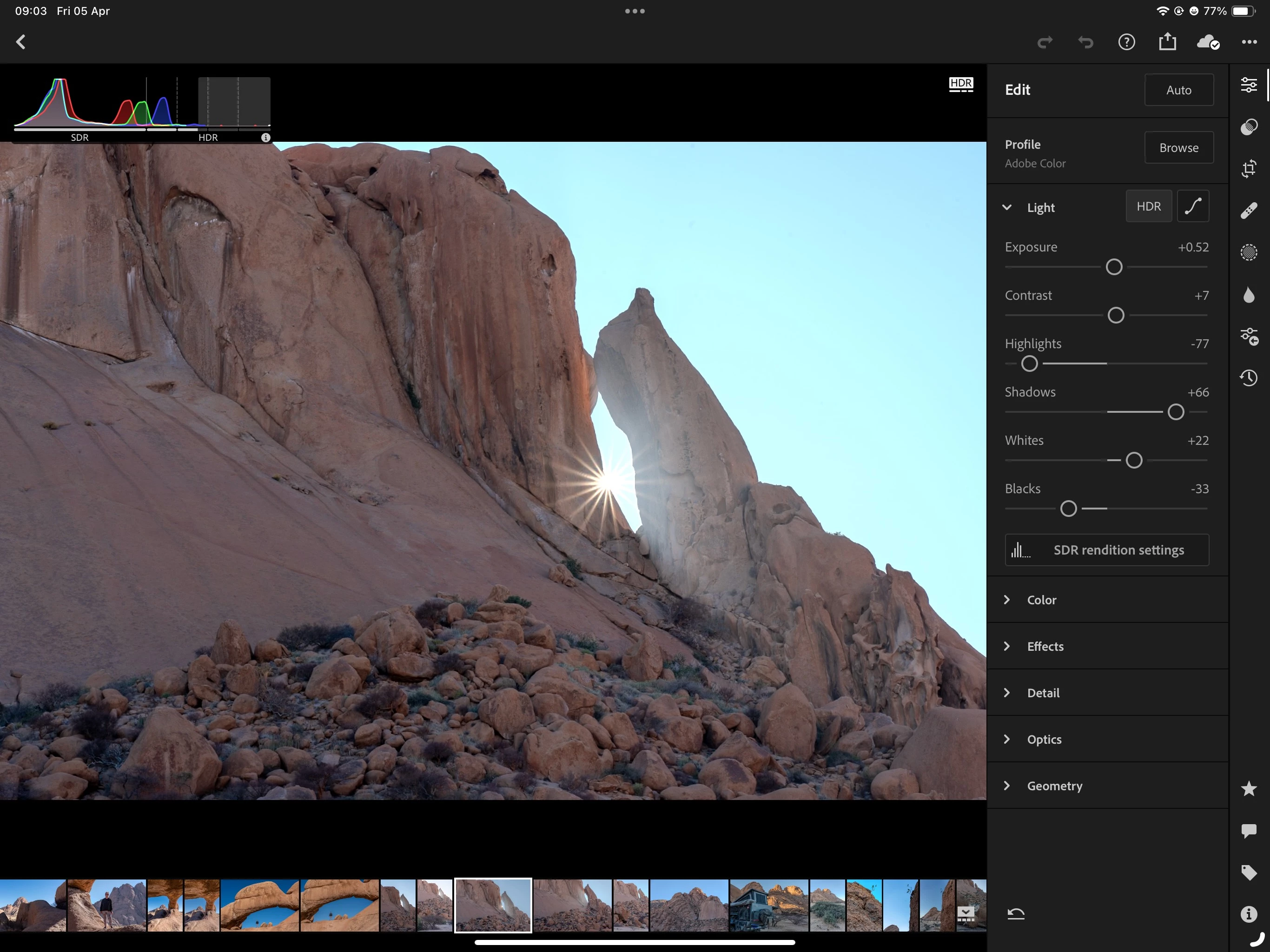This screenshot has height=952, width=1270.
Task: Open Presets panel icon
Action: click(1249, 127)
